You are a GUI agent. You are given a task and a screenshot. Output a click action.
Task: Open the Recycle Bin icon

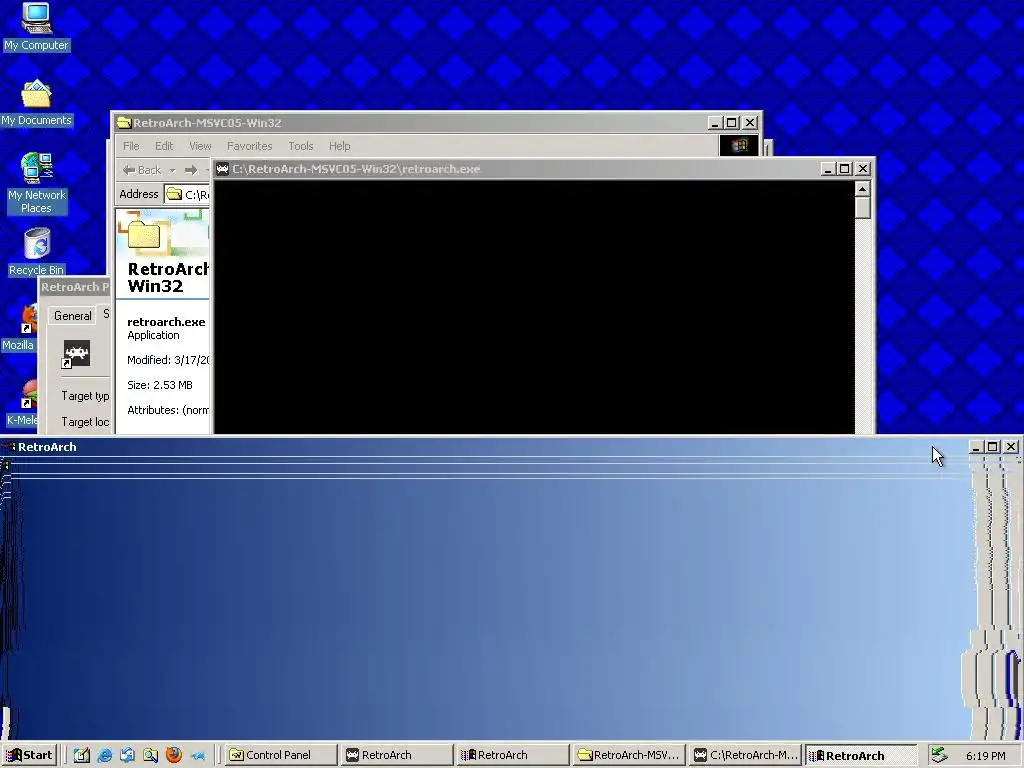(x=37, y=251)
